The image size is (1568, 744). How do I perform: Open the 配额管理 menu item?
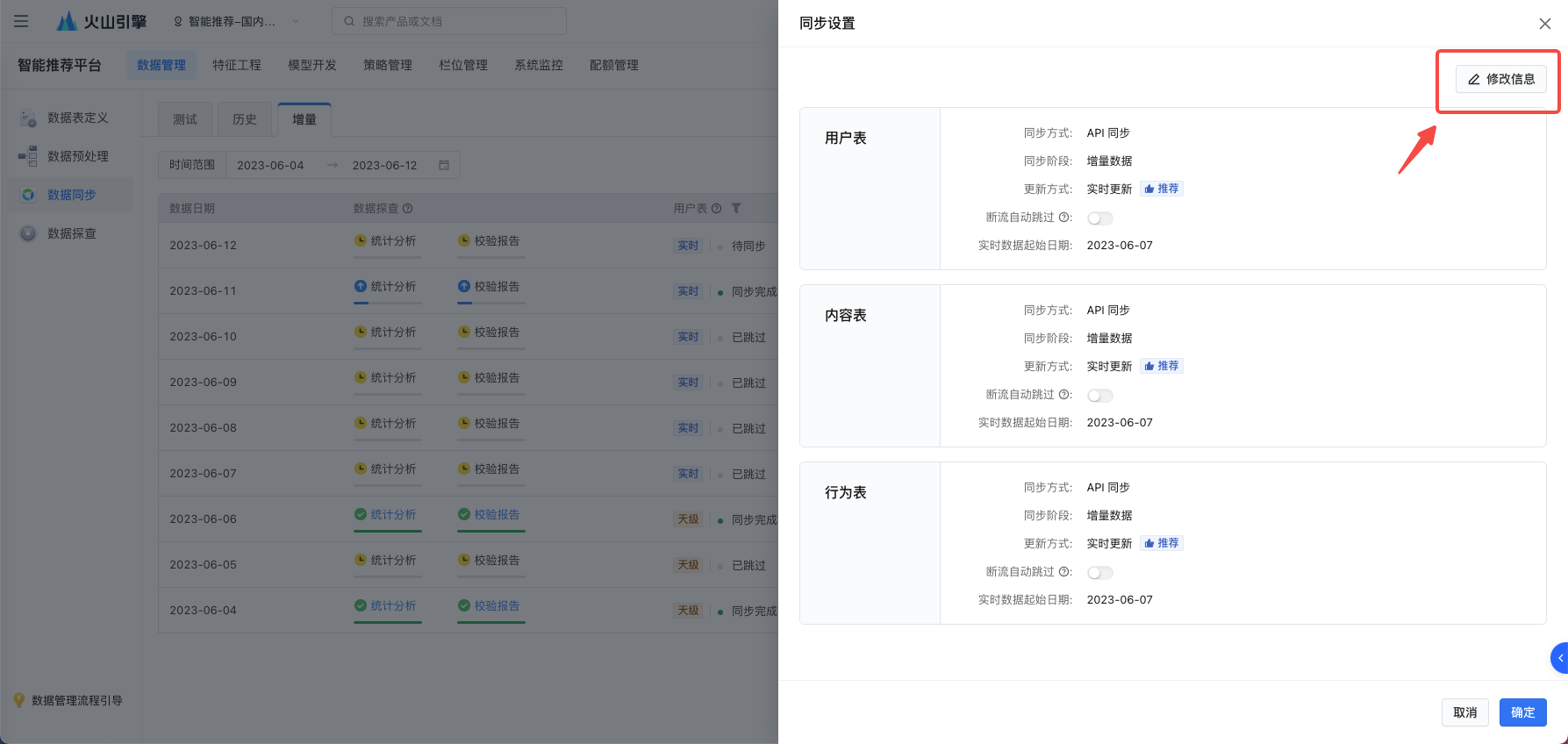pyautogui.click(x=614, y=65)
